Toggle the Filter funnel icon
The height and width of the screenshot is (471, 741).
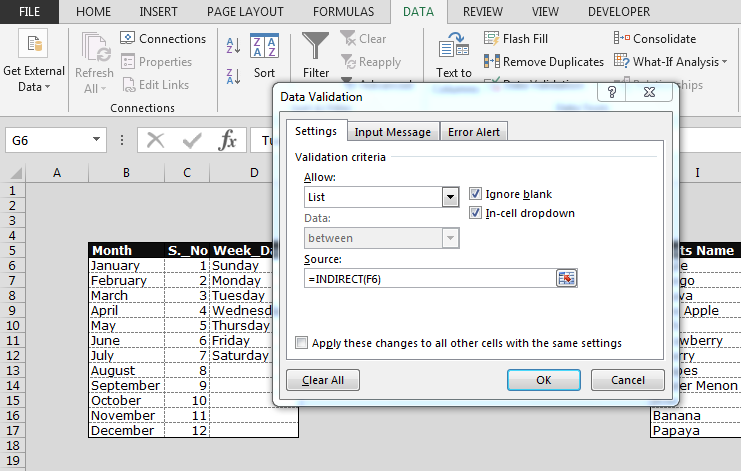pyautogui.click(x=316, y=47)
